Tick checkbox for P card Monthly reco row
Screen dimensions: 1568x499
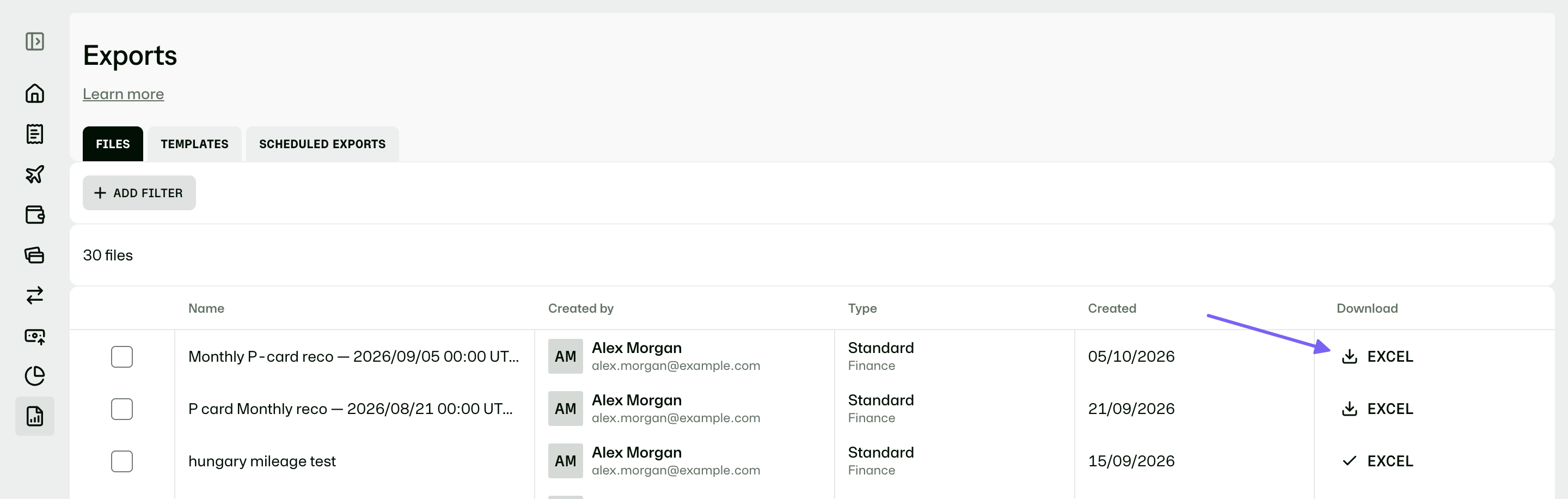(x=122, y=409)
